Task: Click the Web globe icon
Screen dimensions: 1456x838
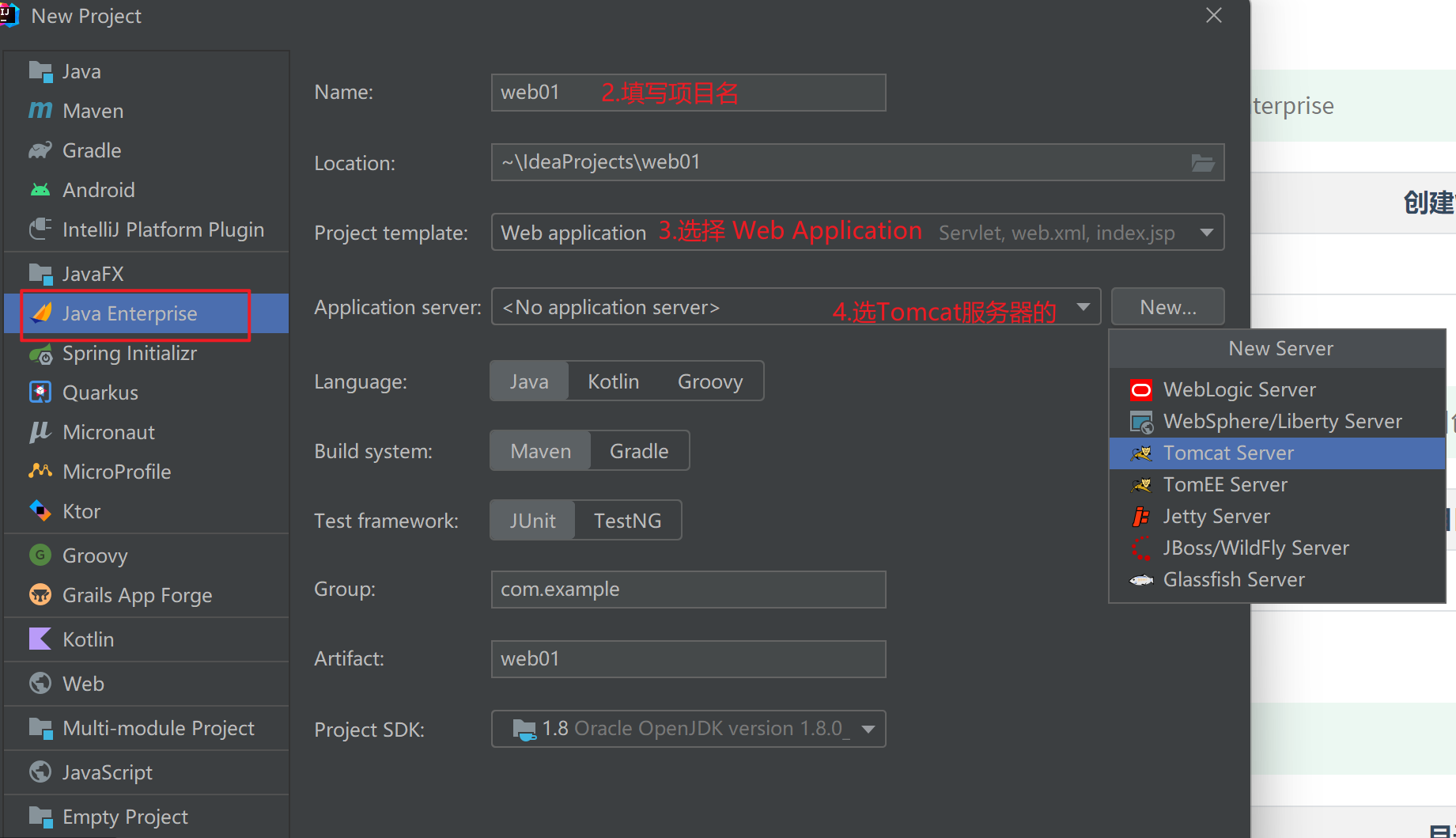Action: pyautogui.click(x=40, y=684)
